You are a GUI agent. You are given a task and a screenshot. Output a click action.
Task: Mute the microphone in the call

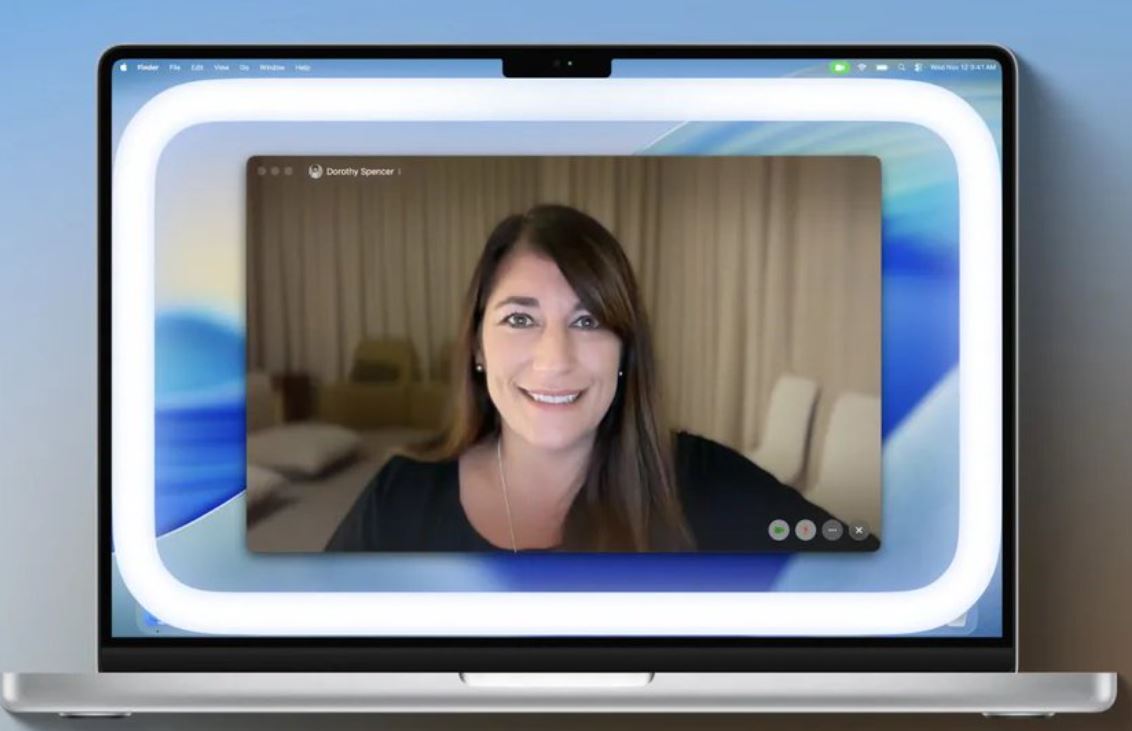pos(805,530)
